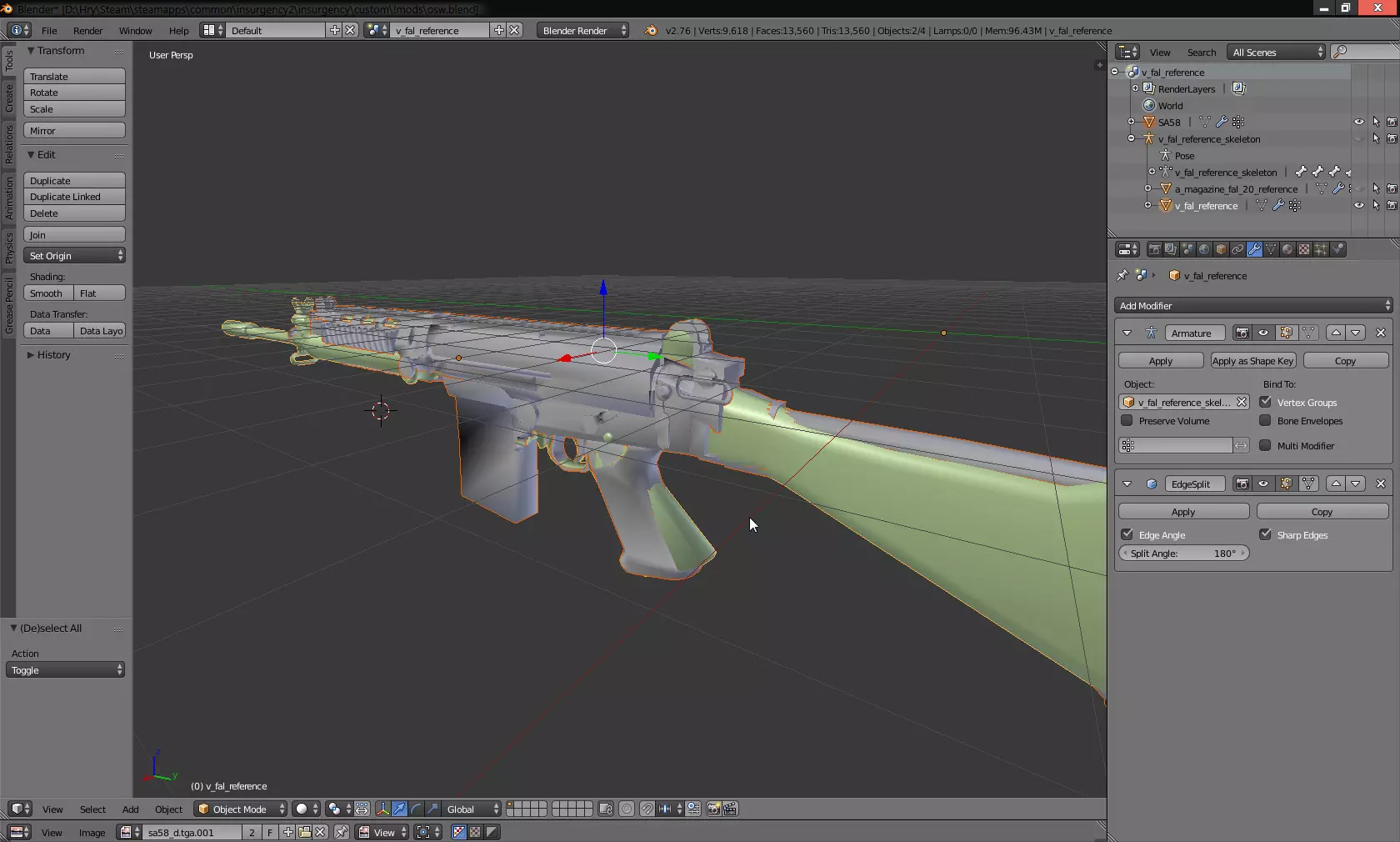This screenshot has height=842, width=1400.
Task: Switch to the Physics sidebar tab
Action: (x=9, y=248)
